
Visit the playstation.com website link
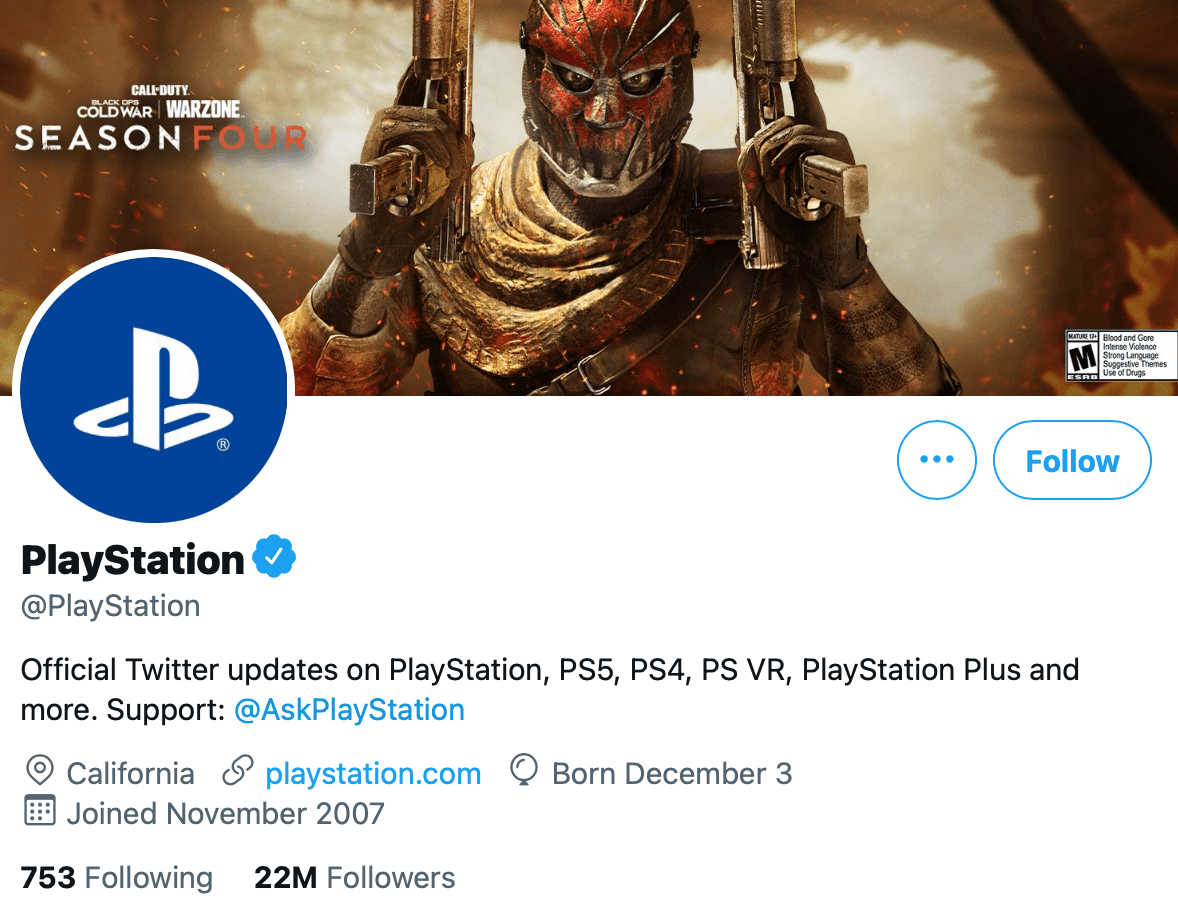pyautogui.click(x=373, y=773)
